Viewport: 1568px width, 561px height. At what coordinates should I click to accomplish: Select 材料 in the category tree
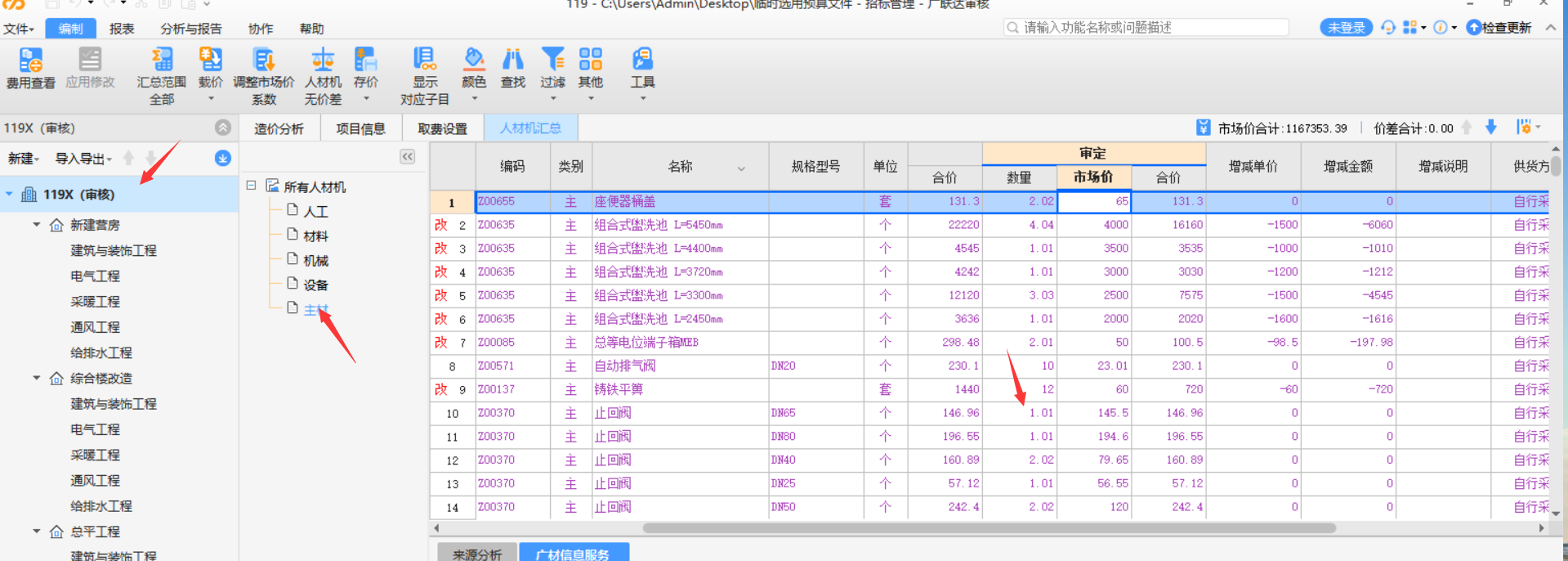pos(315,236)
